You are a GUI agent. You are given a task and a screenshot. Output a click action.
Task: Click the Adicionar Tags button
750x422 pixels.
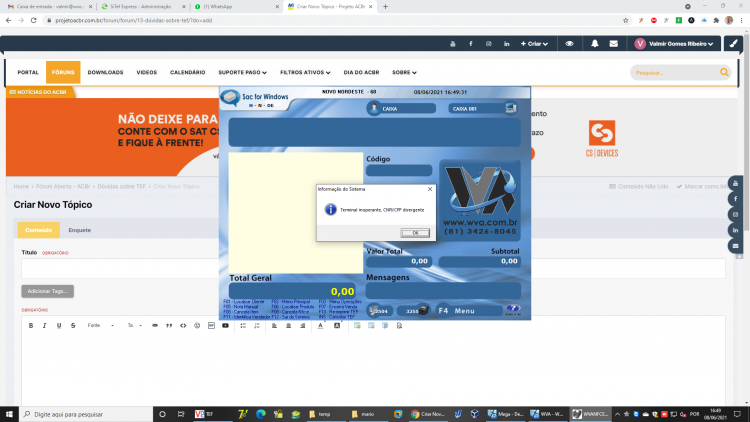[47, 291]
